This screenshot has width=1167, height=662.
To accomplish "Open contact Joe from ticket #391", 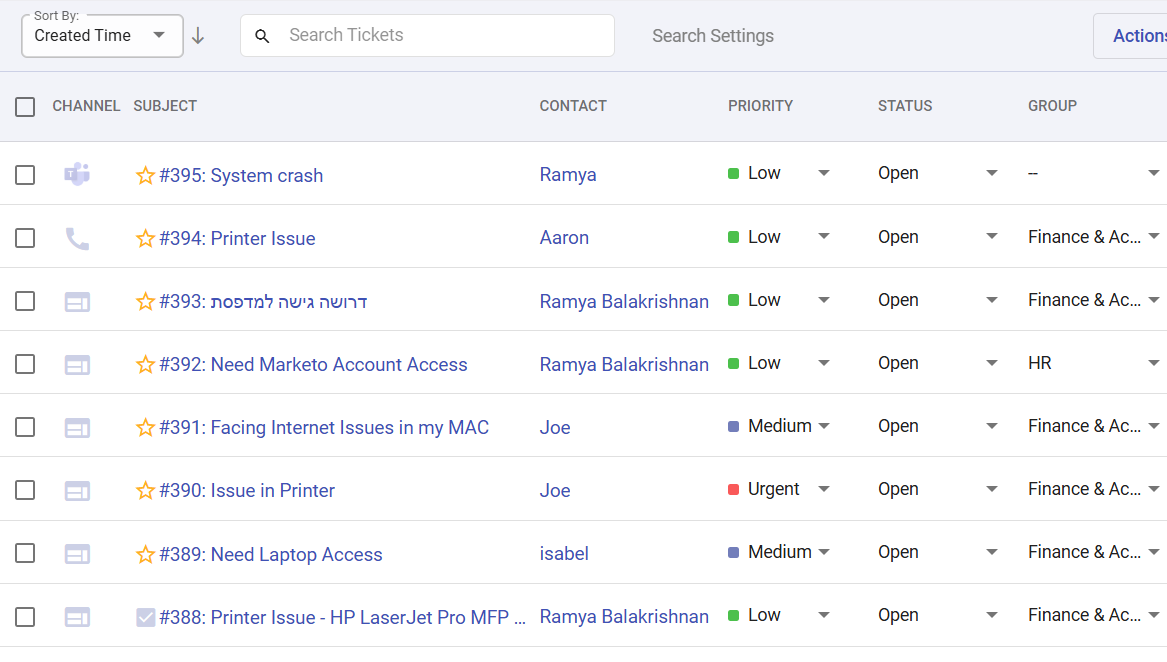I will tap(554, 427).
